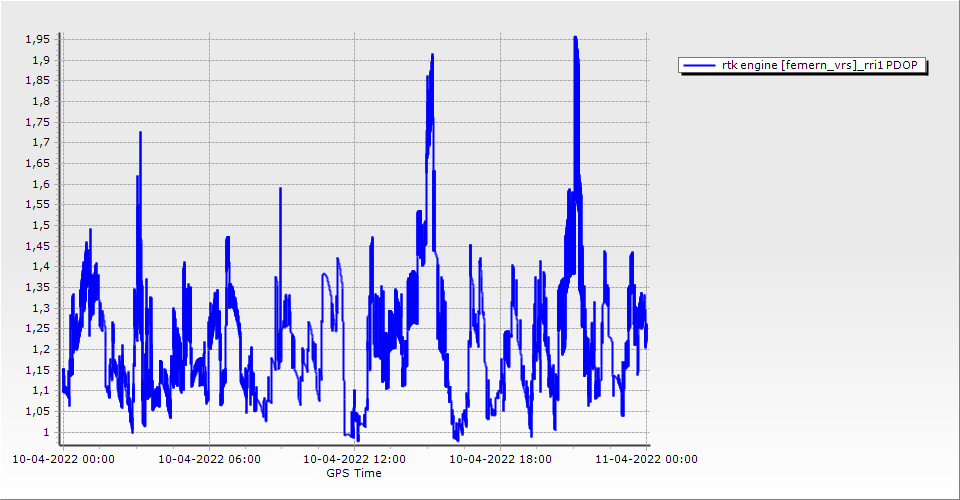
Task: Select the 10-04-2022 06:00 time axis label
Action: tap(209, 460)
